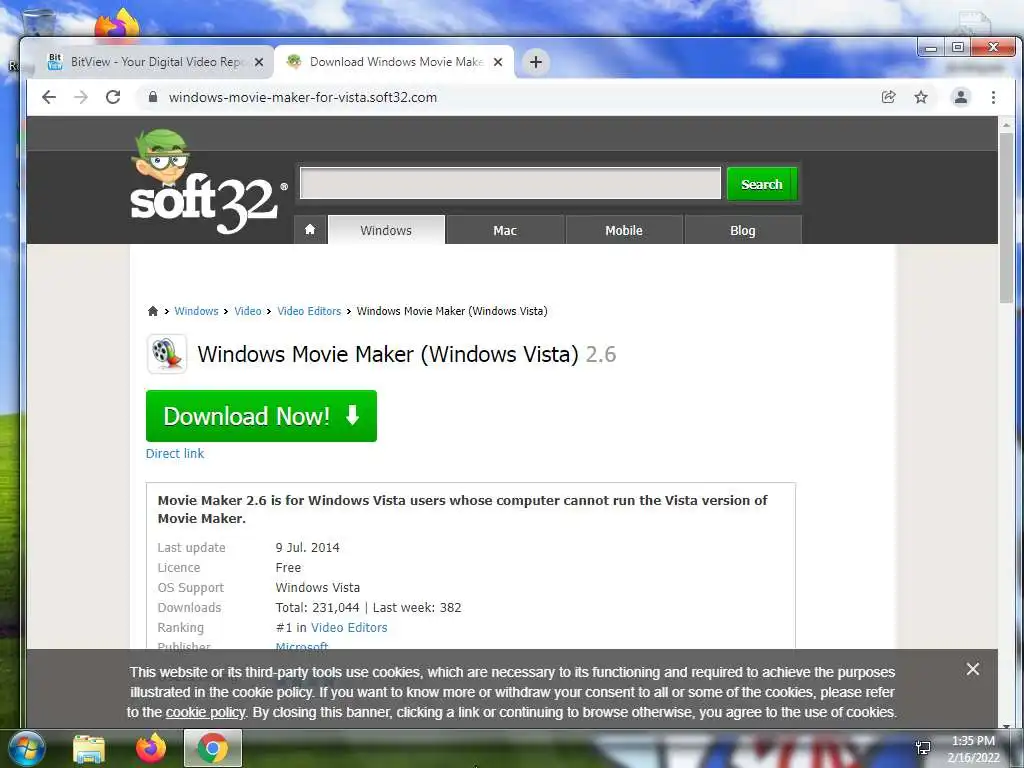Open a new browser tab

click(x=536, y=62)
